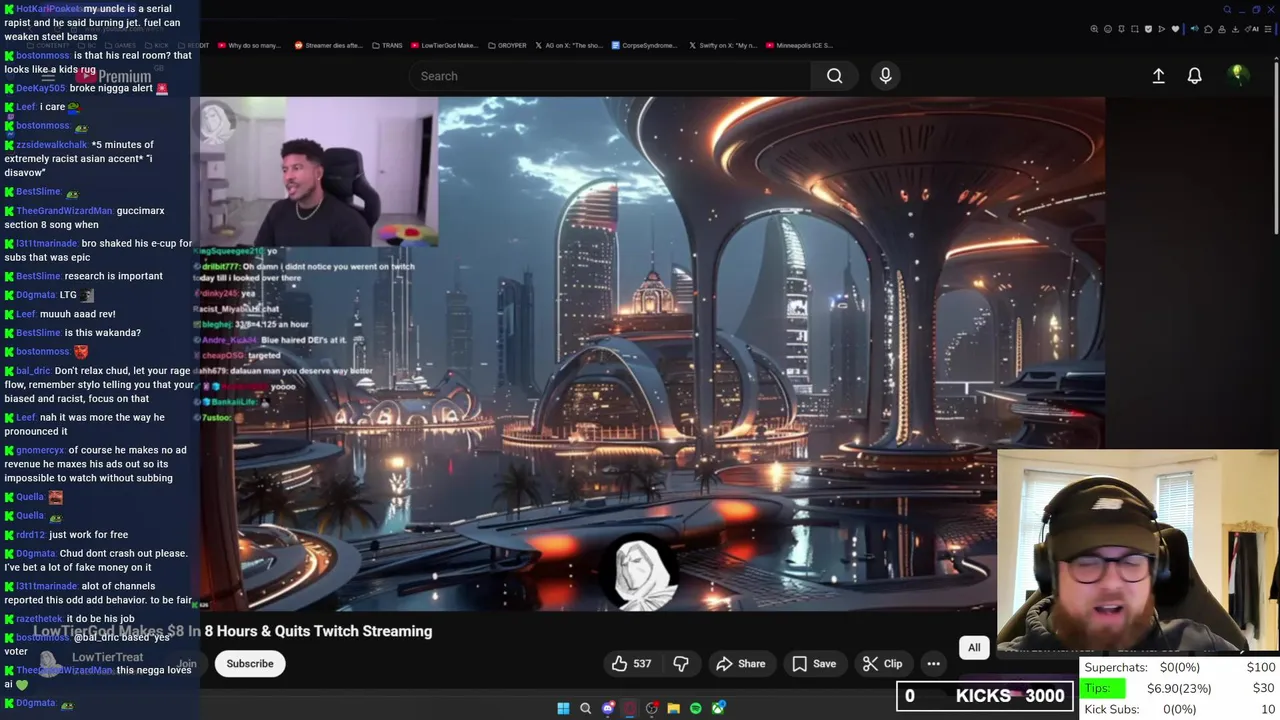Open 'Swifty on X' bookmark
Viewport: 1280px width, 720px height.
tap(722, 45)
